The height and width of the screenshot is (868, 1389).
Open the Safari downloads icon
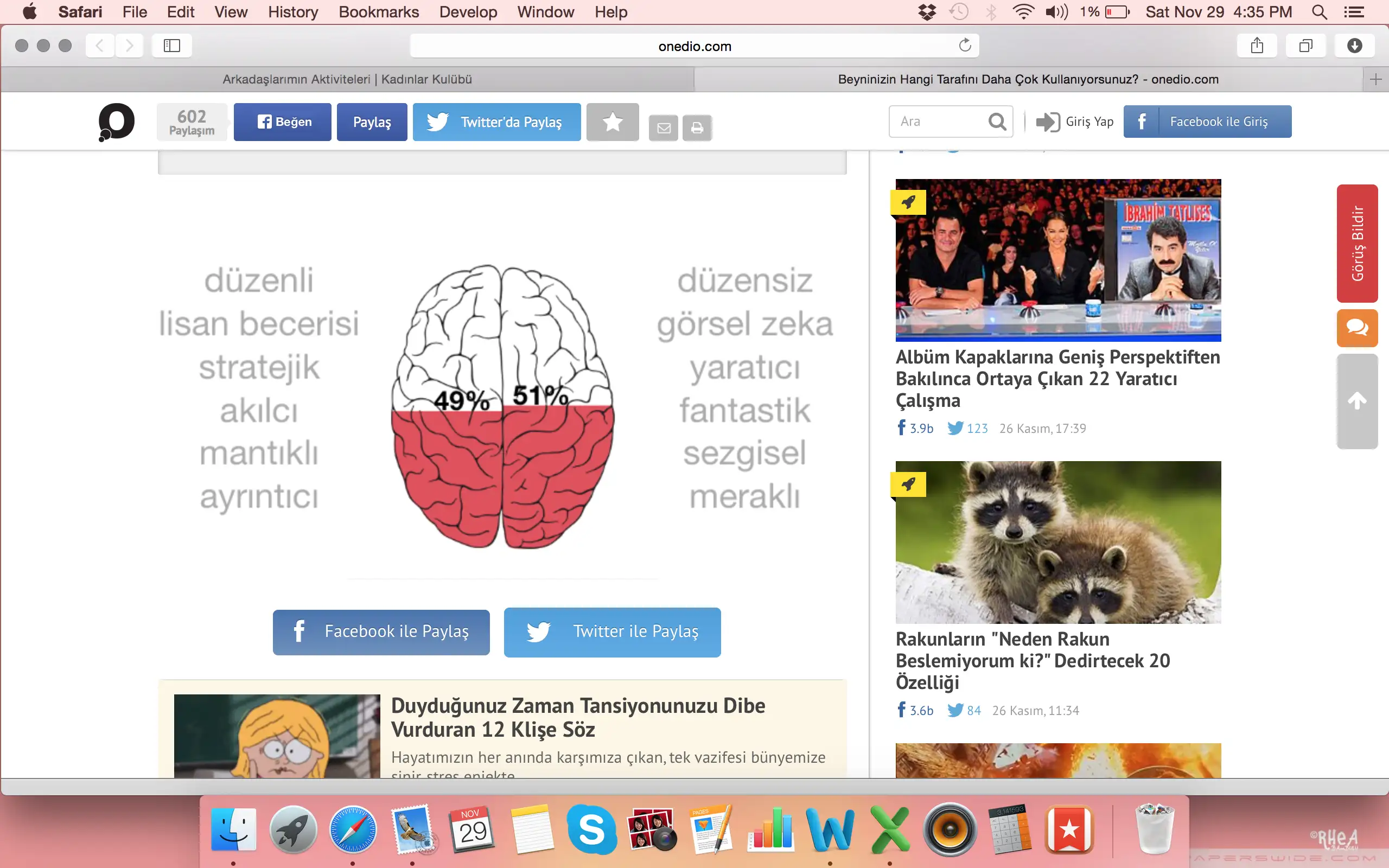tap(1355, 46)
